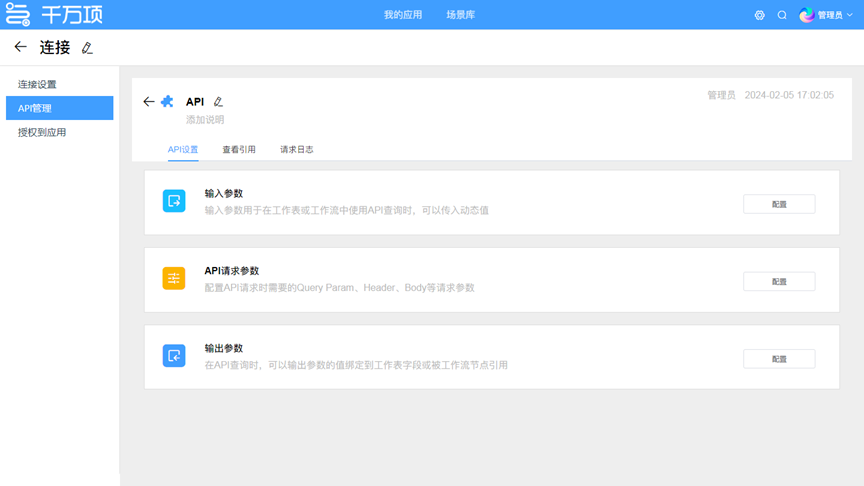
Task: Open 场景库 in the top navigation
Action: (x=461, y=15)
